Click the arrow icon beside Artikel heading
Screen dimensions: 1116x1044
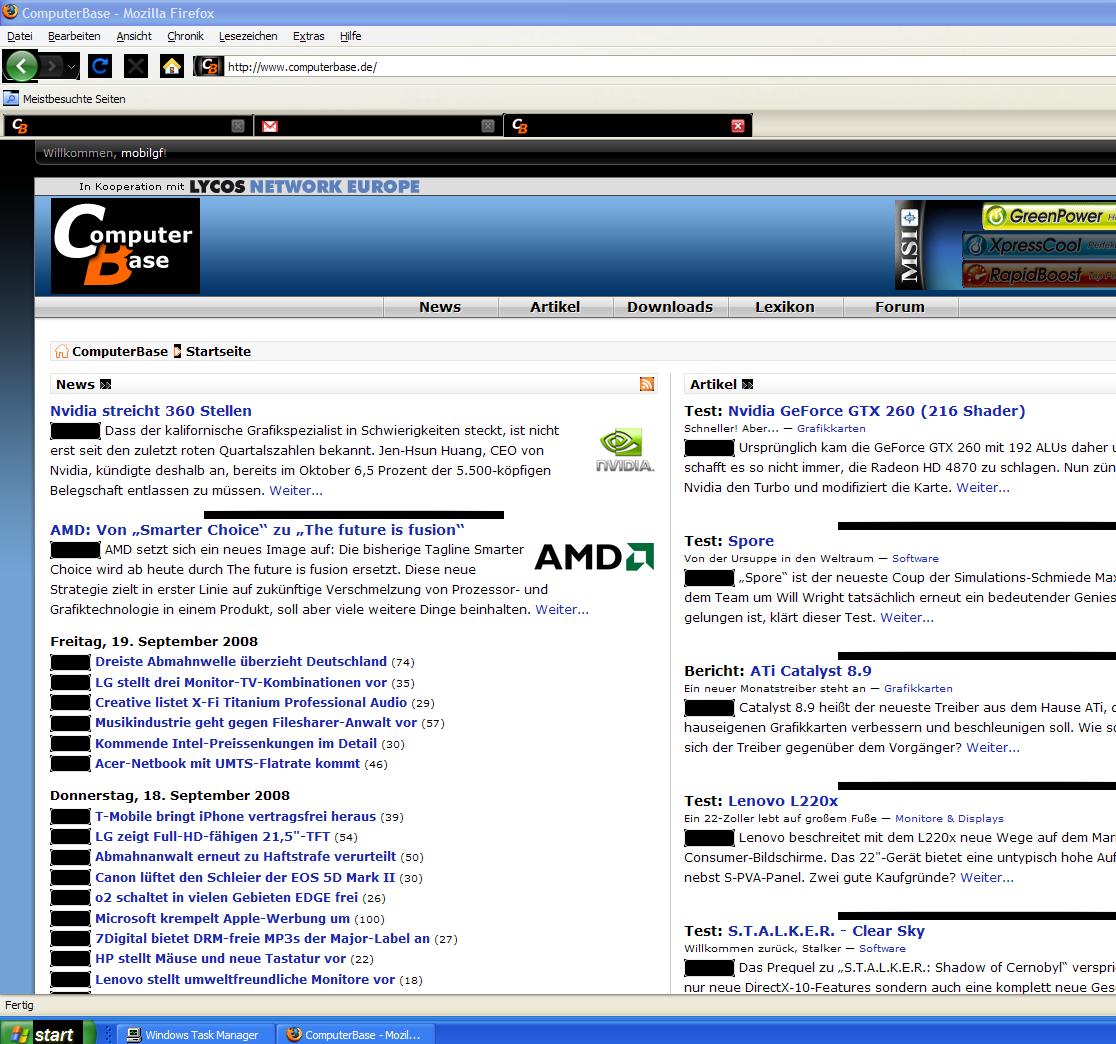pyautogui.click(x=747, y=384)
